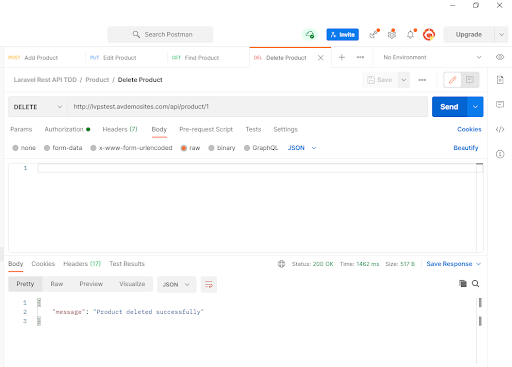This screenshot has width=512, height=367.
Task: Open the code snippet sidebar icon
Action: 500,129
